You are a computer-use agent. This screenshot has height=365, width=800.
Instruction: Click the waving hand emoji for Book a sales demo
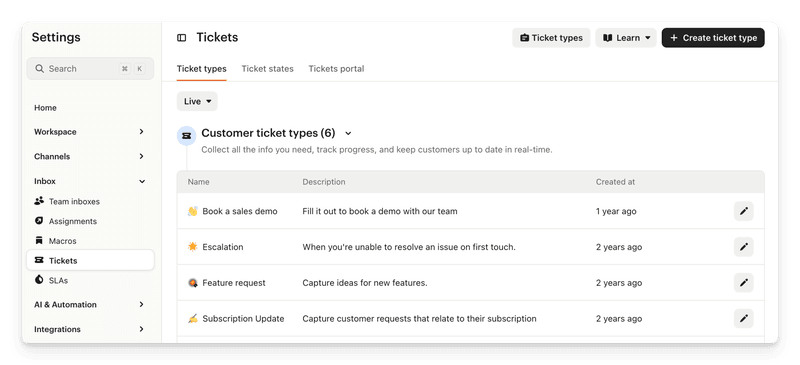[x=192, y=211]
